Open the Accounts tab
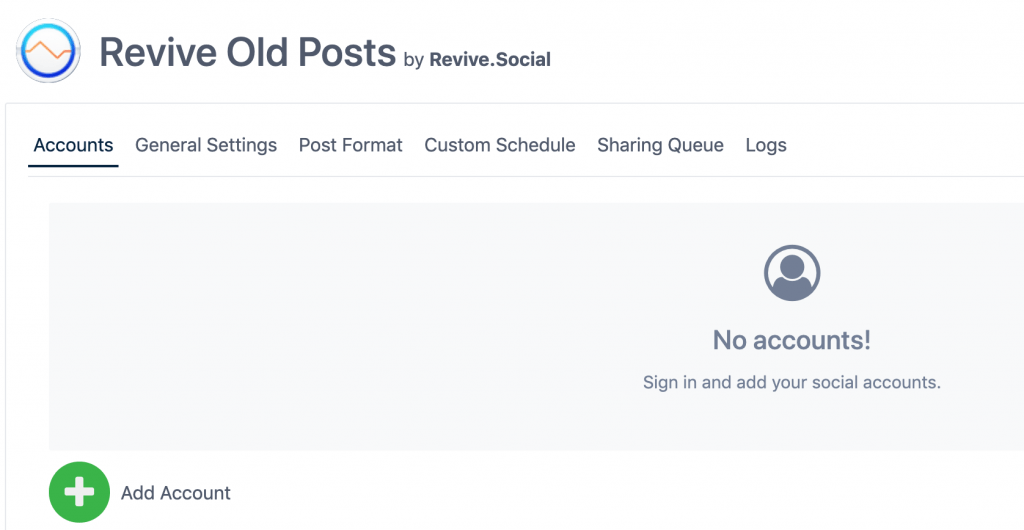The height and width of the screenshot is (530, 1024). click(x=73, y=145)
